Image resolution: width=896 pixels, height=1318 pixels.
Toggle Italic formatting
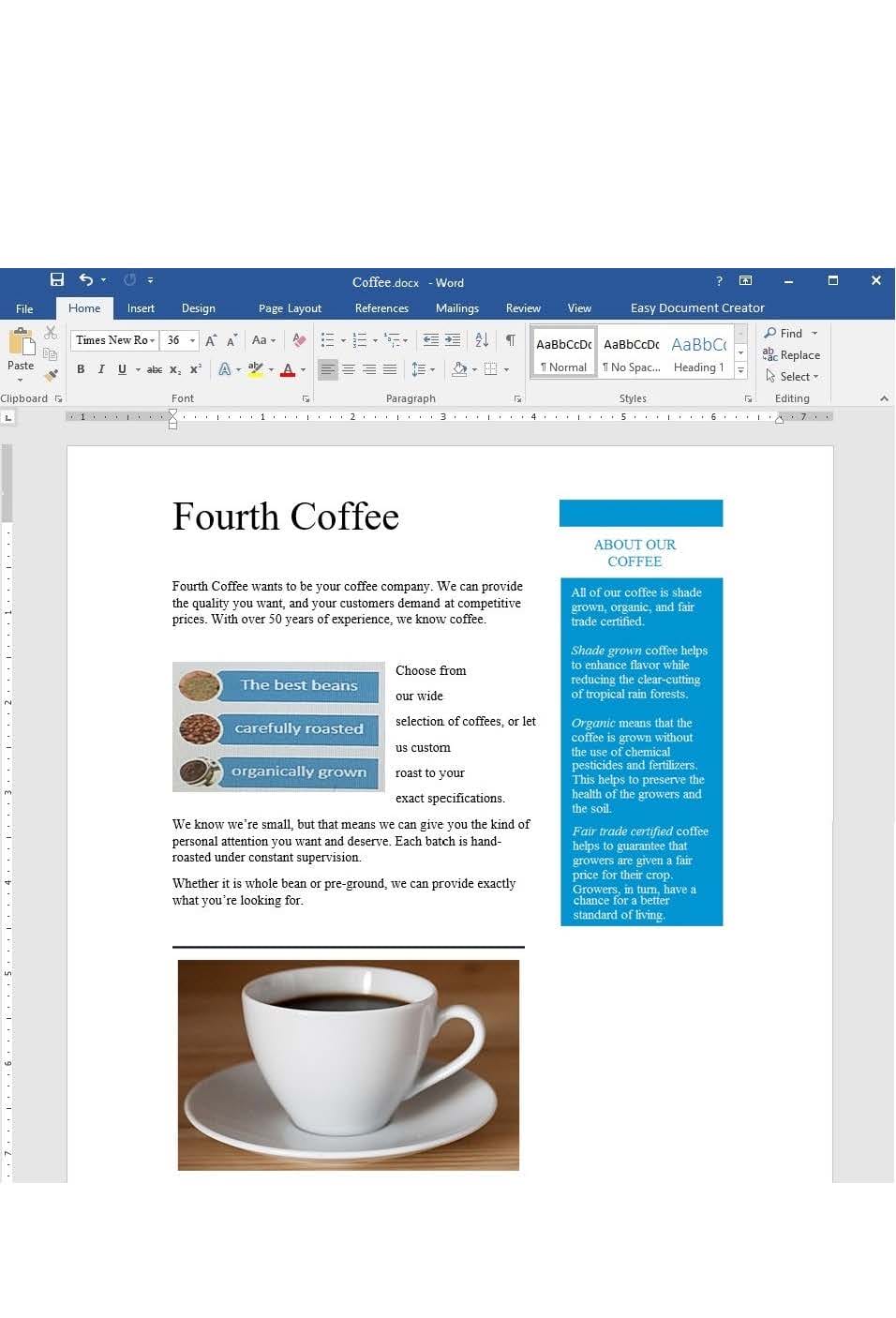pyautogui.click(x=101, y=369)
